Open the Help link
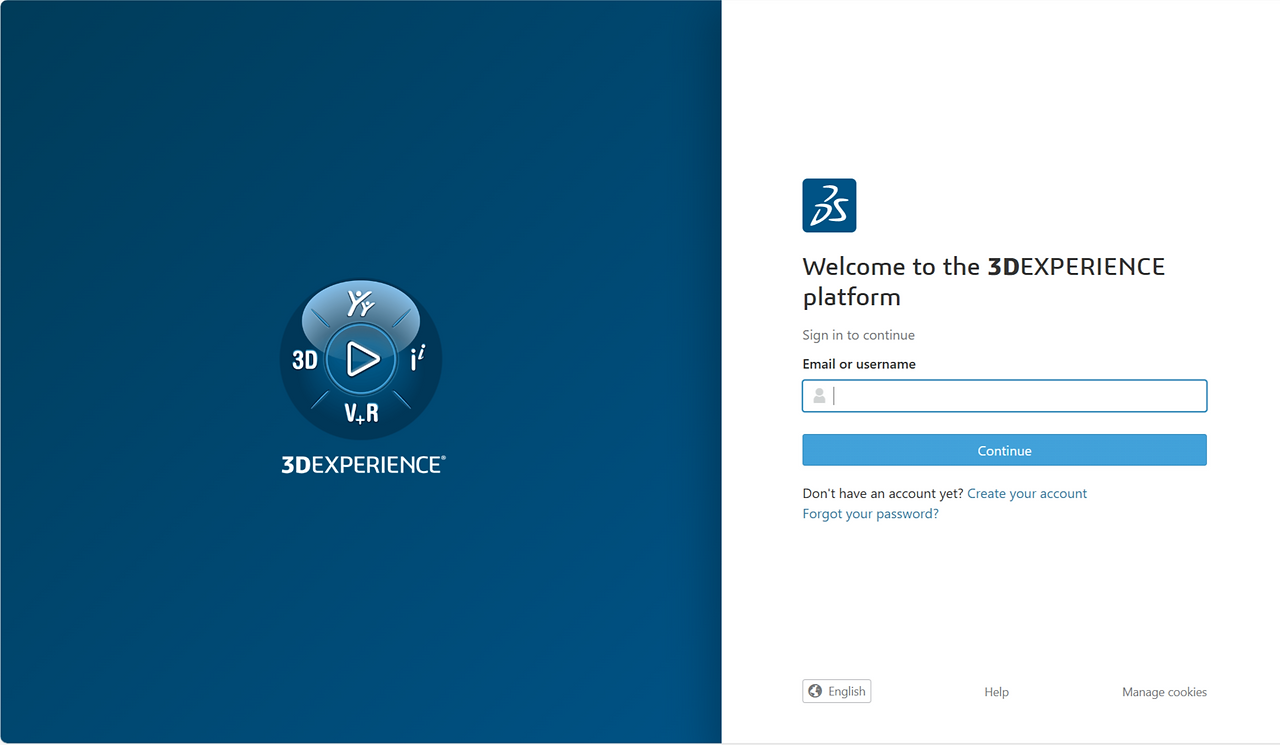Screen dimensions: 1280x745 [x=996, y=692]
